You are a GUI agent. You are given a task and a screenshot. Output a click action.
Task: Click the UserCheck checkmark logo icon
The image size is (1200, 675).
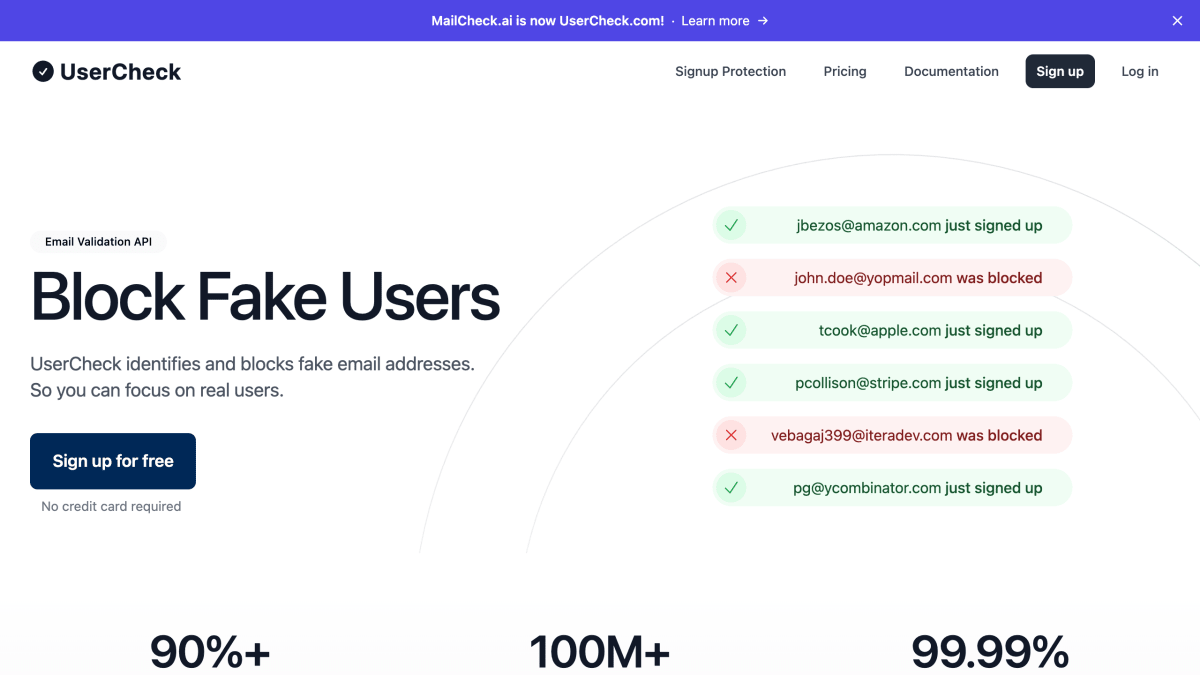pos(43,71)
